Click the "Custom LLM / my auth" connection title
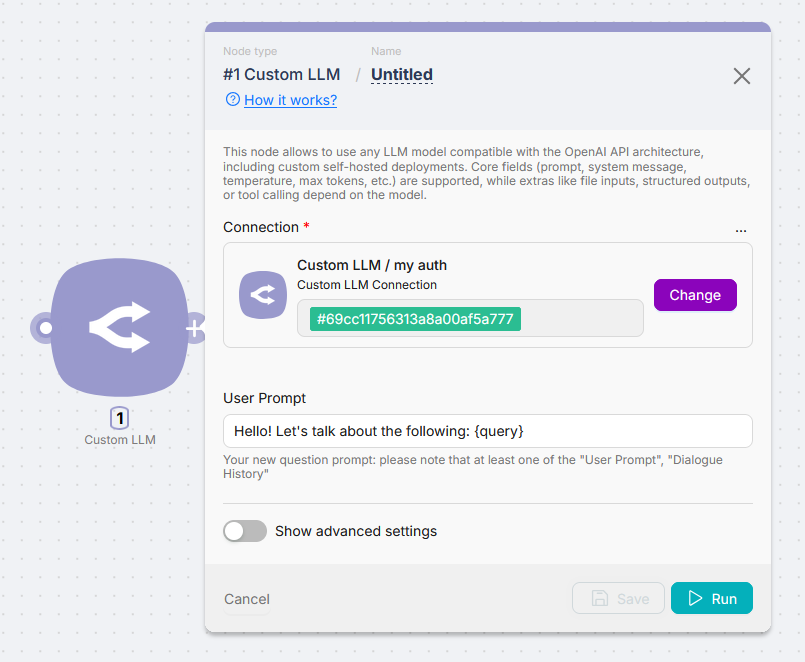 (x=371, y=265)
